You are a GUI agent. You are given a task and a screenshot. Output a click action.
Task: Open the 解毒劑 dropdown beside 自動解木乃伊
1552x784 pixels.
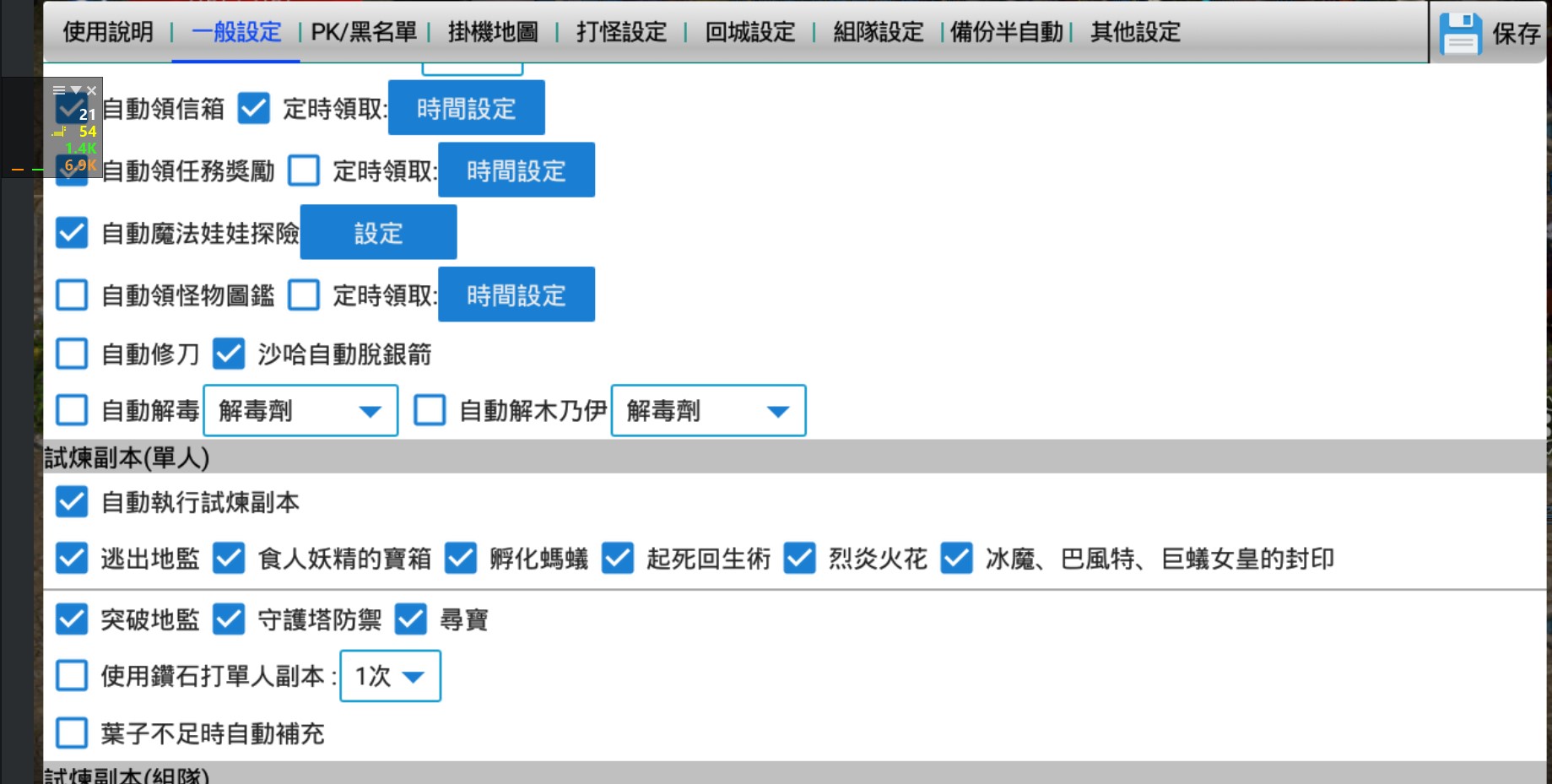pyautogui.click(x=708, y=410)
